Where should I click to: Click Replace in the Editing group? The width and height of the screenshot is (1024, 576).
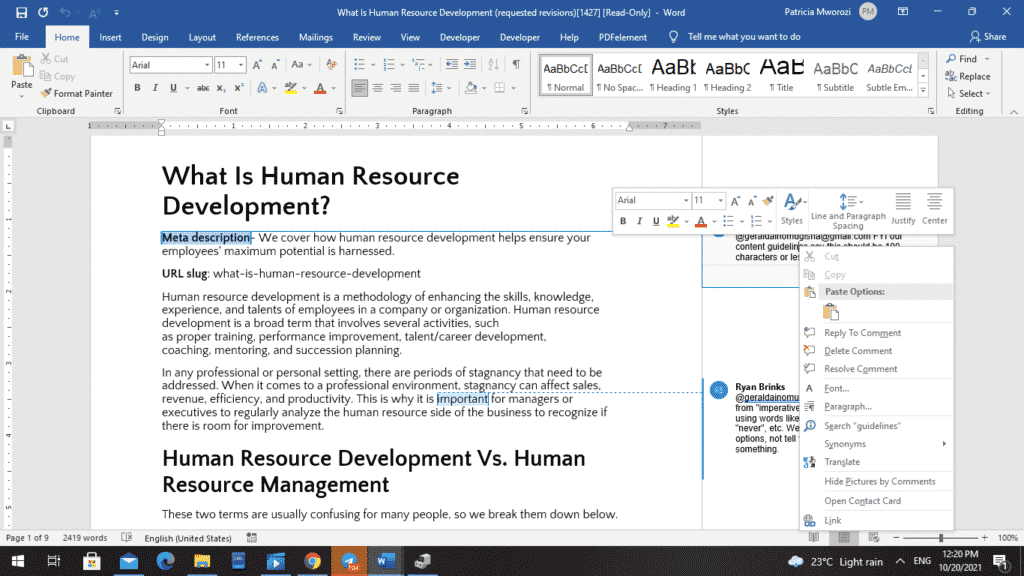click(x=971, y=76)
